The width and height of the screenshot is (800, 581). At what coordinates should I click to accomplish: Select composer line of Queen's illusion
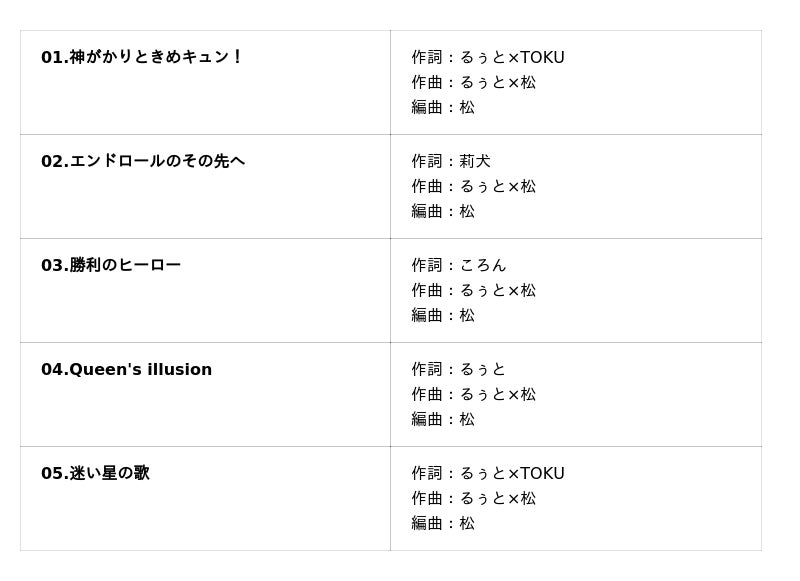[474, 394]
